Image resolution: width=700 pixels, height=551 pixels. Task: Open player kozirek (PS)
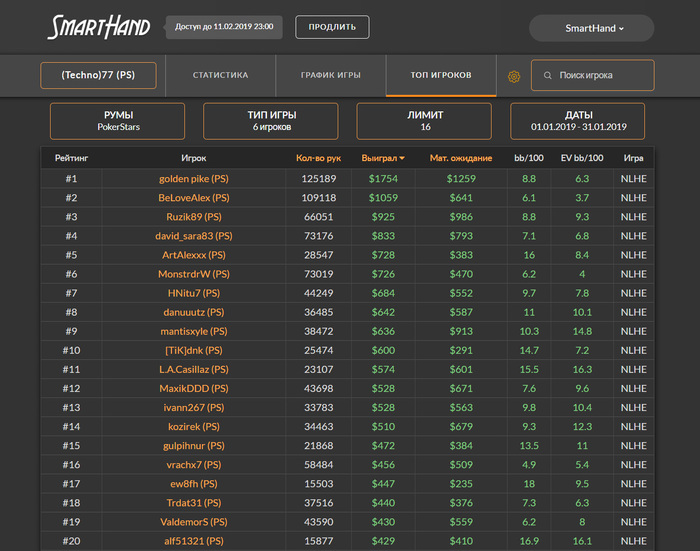coord(194,426)
